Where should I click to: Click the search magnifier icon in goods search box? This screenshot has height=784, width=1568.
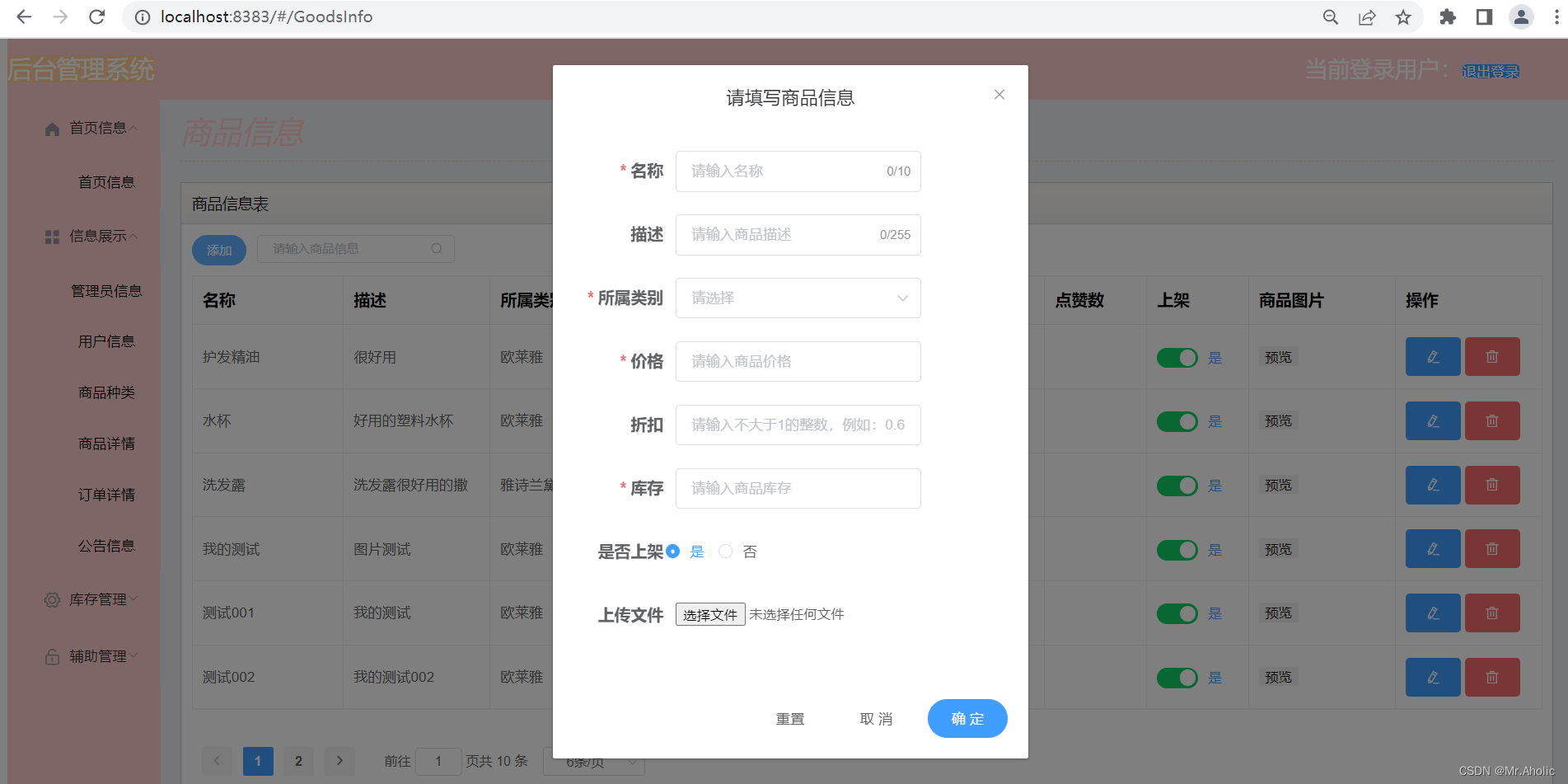pyautogui.click(x=437, y=248)
